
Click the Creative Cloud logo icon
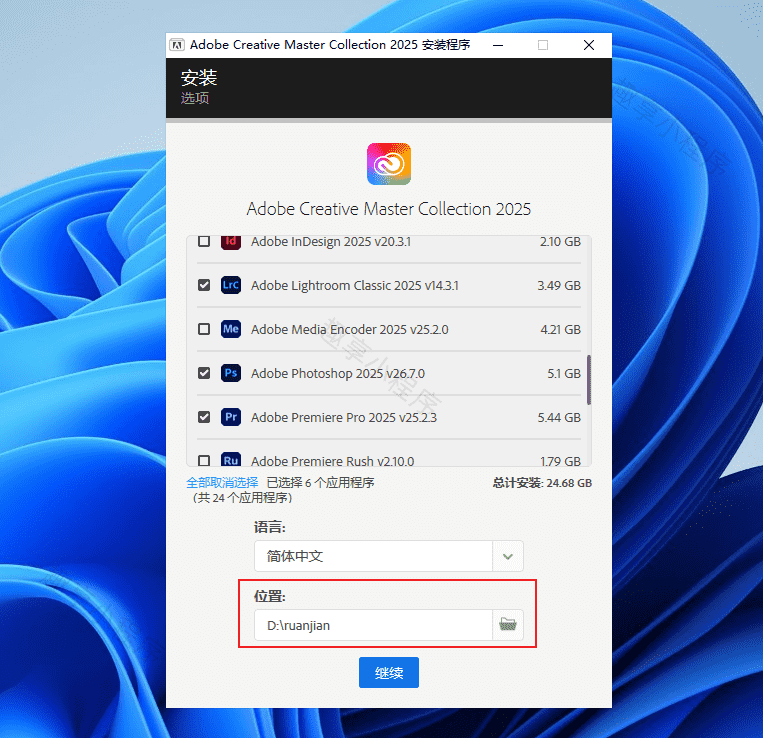(x=389, y=164)
